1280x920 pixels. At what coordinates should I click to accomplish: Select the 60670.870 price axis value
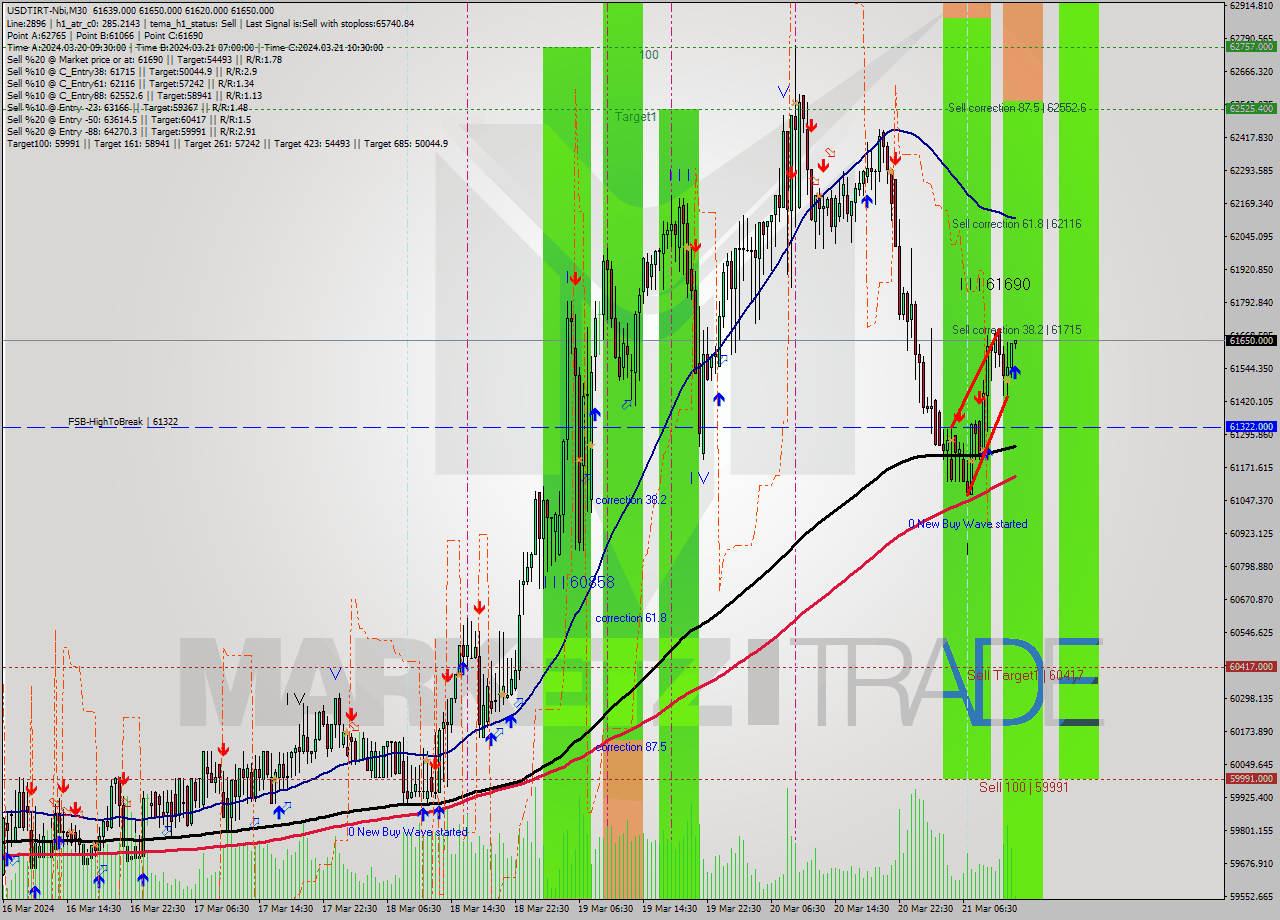click(x=1251, y=600)
